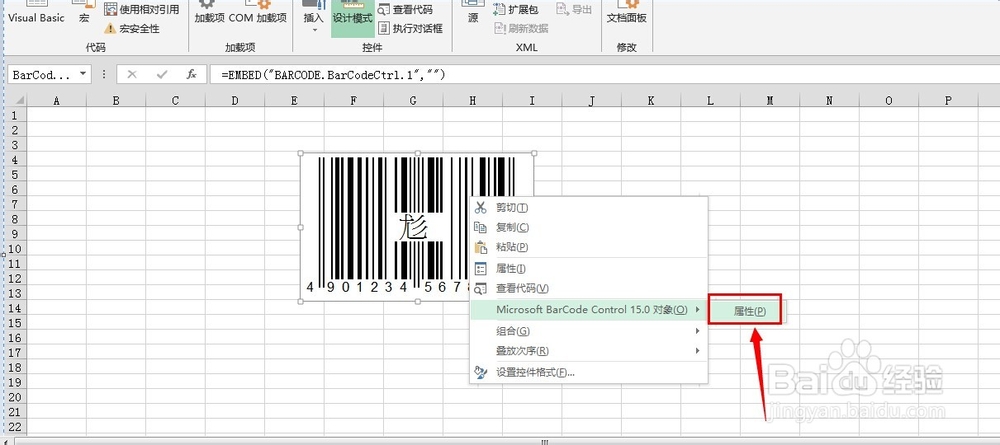Viewport: 1000px width, 445px height.
Task: Choose 查看代码(V) from context menu
Action: pyautogui.click(x=589, y=288)
